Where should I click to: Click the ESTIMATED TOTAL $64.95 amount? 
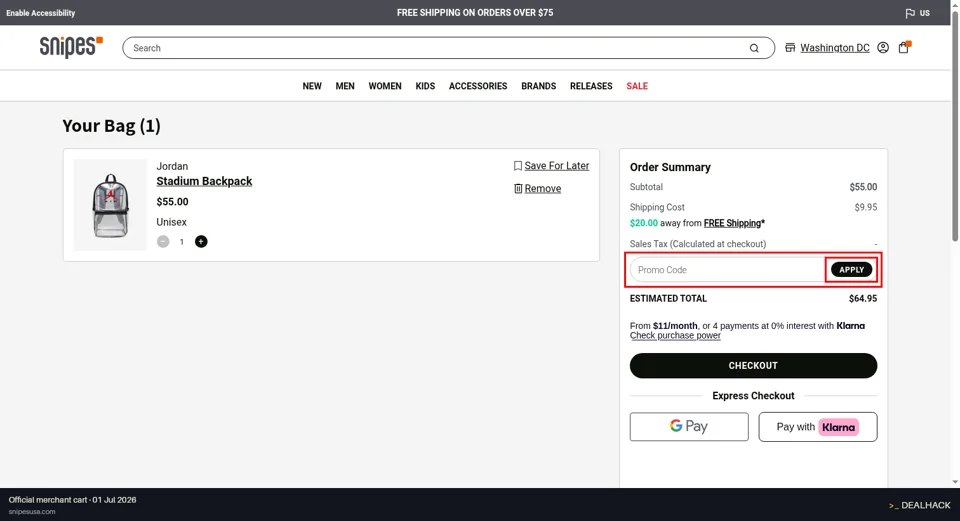pos(863,299)
